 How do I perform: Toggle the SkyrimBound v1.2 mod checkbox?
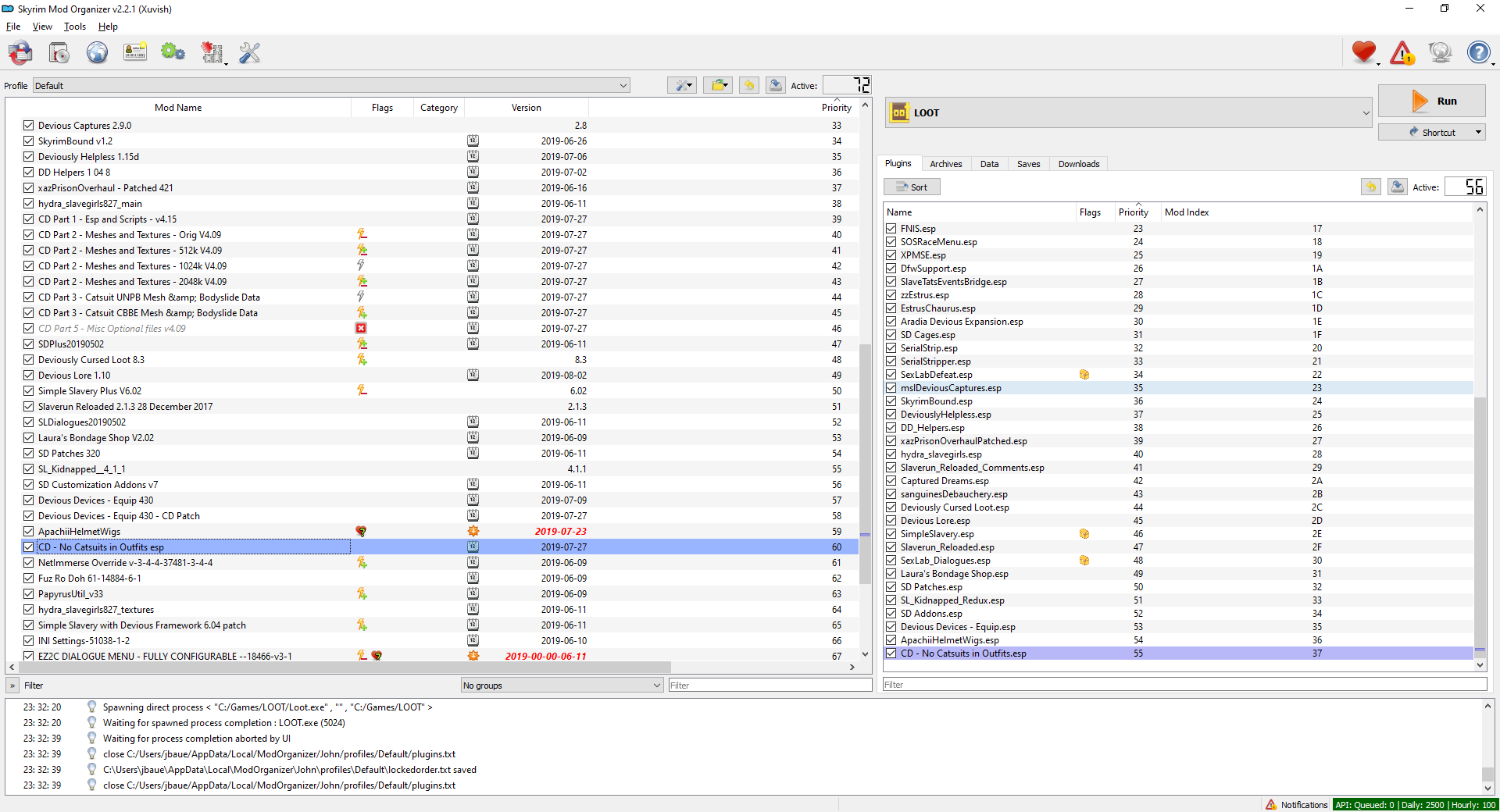coord(29,141)
